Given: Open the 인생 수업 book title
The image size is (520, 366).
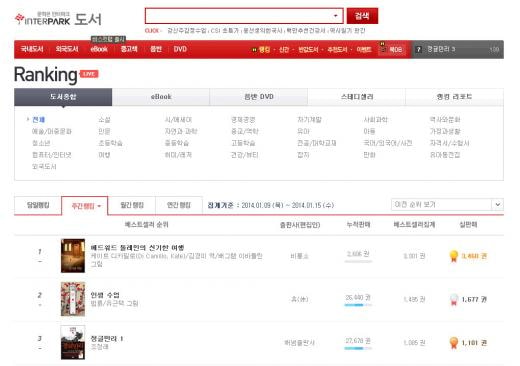Looking at the screenshot, I should [105, 295].
